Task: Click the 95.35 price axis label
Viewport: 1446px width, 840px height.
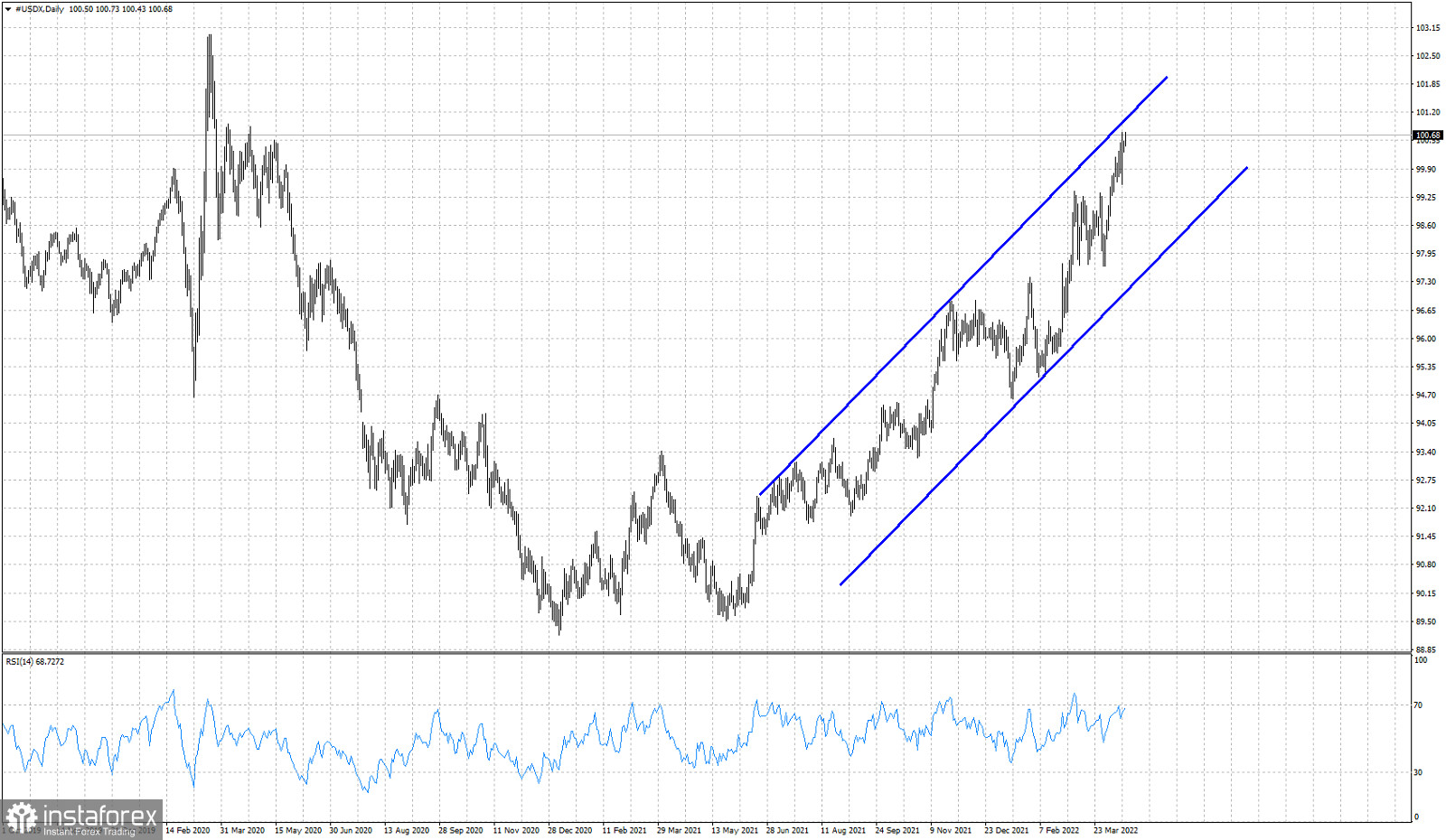Action: pyautogui.click(x=1426, y=367)
